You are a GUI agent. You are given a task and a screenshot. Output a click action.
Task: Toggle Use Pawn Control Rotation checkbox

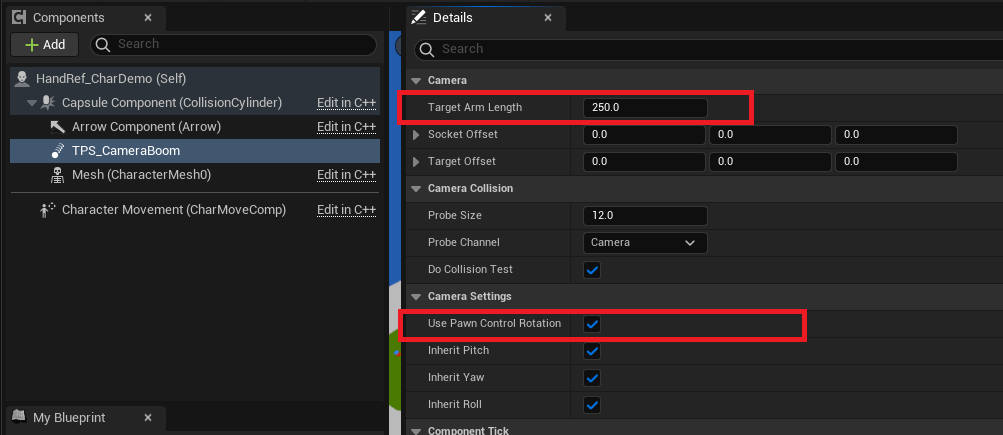coord(592,324)
